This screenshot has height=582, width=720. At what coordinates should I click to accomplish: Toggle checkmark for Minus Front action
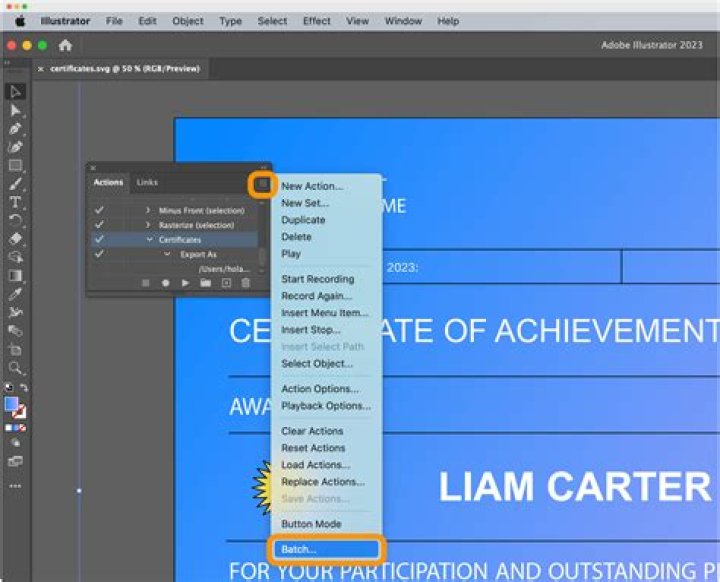(x=98, y=211)
